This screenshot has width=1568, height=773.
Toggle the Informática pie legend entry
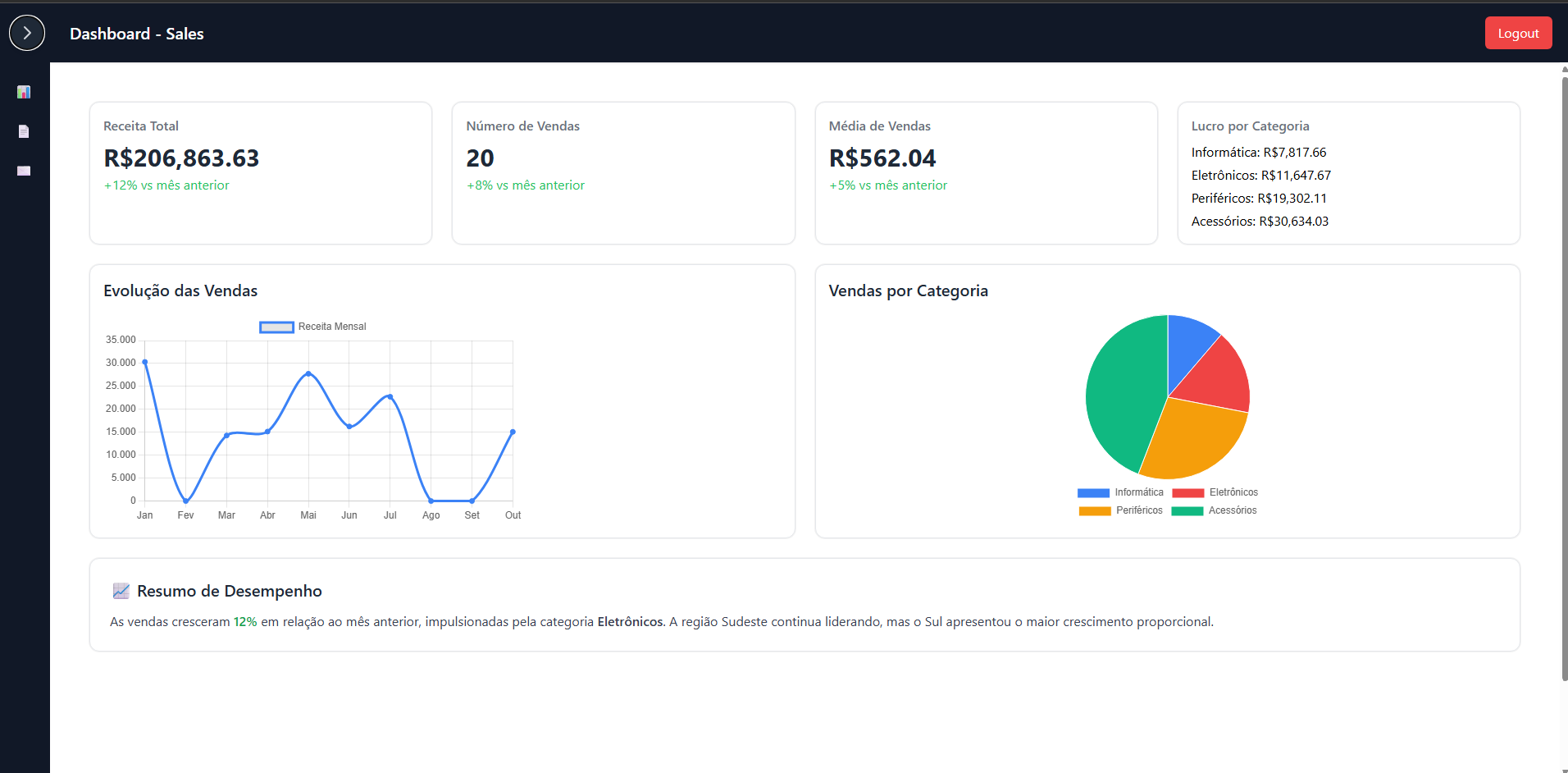click(x=1120, y=492)
